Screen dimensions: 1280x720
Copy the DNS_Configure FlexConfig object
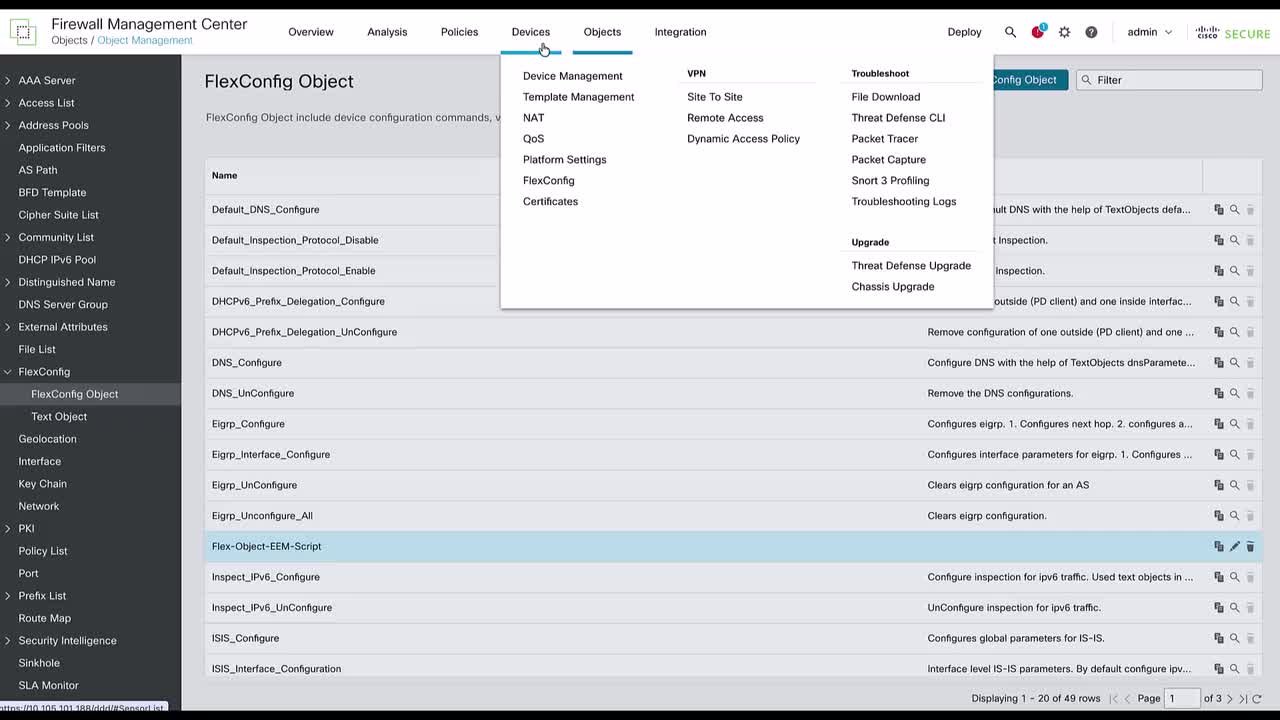tap(1219, 363)
